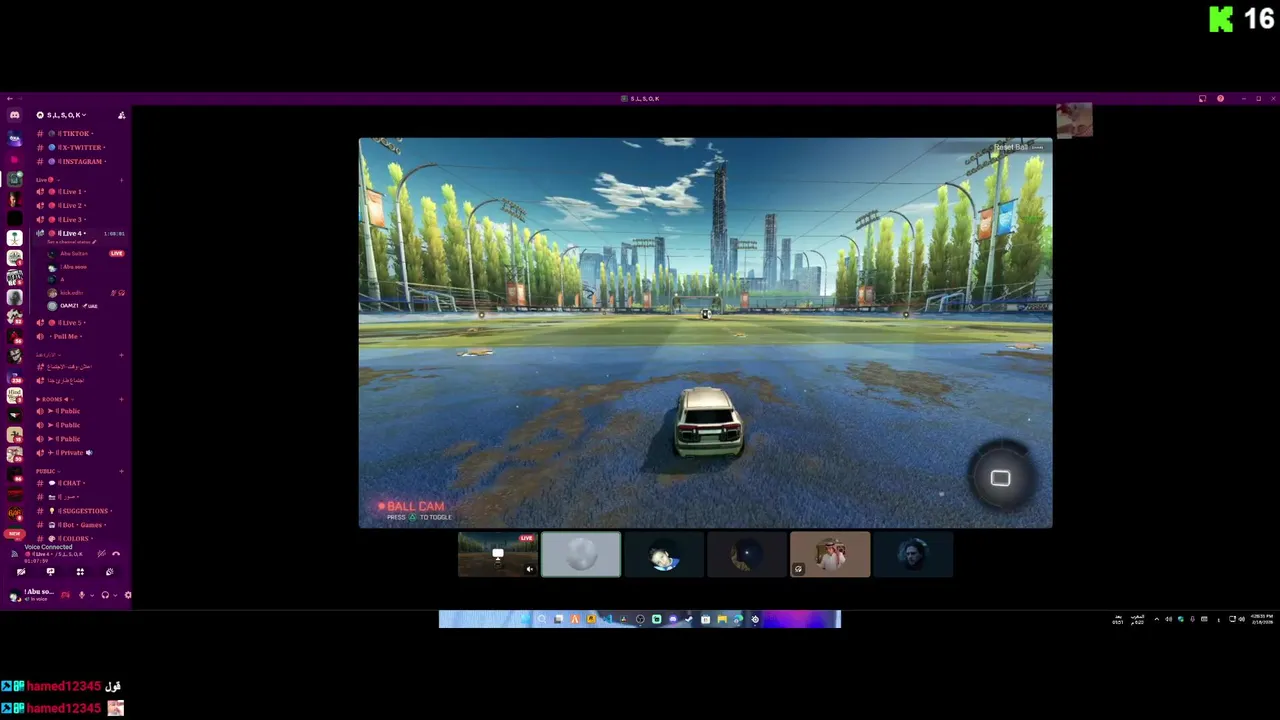The width and height of the screenshot is (1280, 720).
Task: Join the Pull Me voice channel
Action: (80, 336)
